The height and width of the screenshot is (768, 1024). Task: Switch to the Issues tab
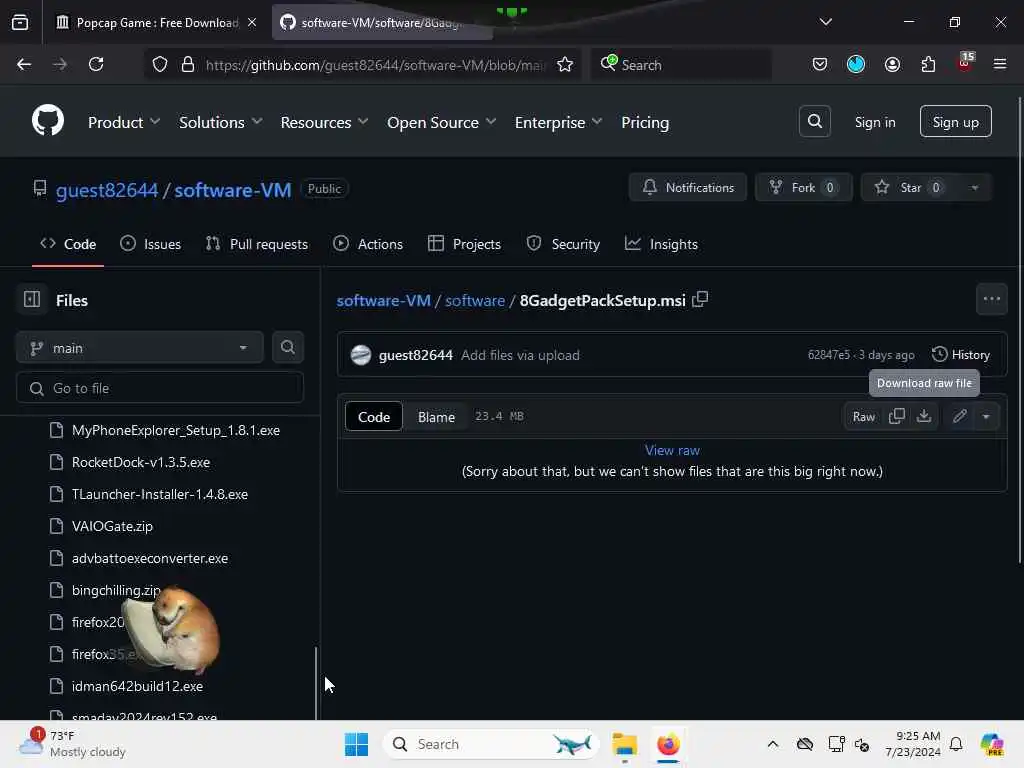tap(151, 244)
